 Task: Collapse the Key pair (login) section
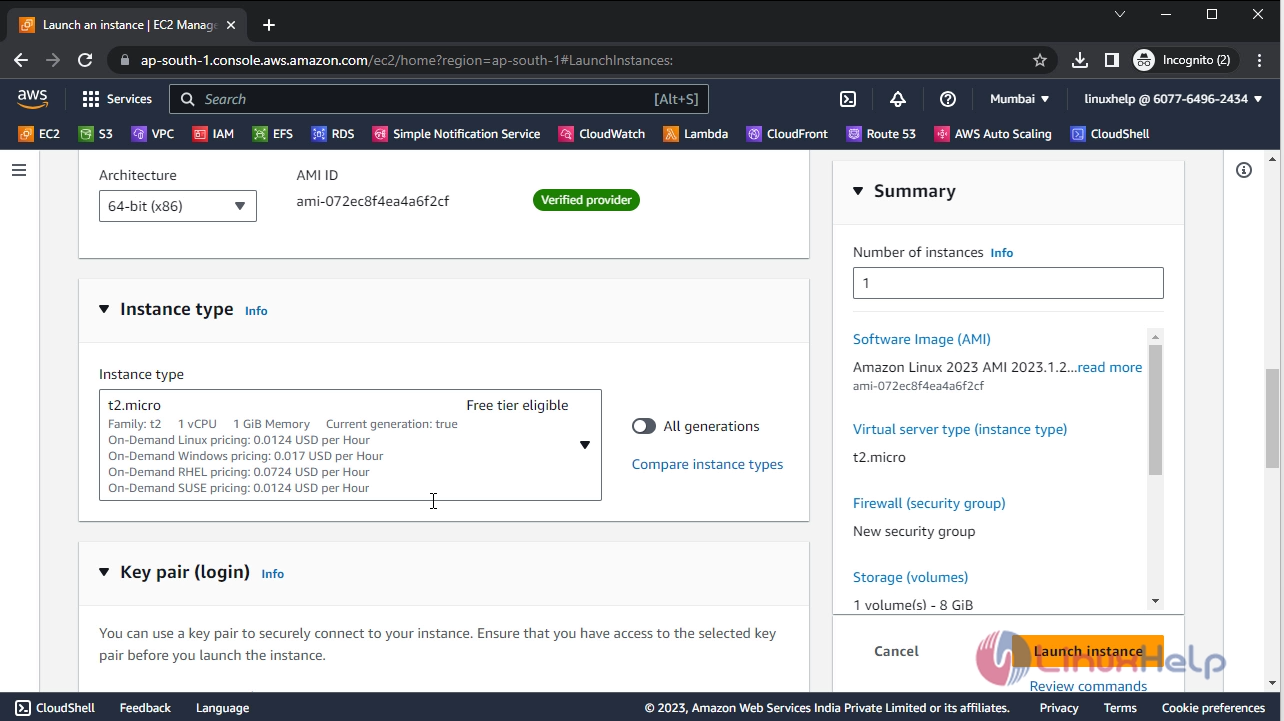click(x=104, y=573)
